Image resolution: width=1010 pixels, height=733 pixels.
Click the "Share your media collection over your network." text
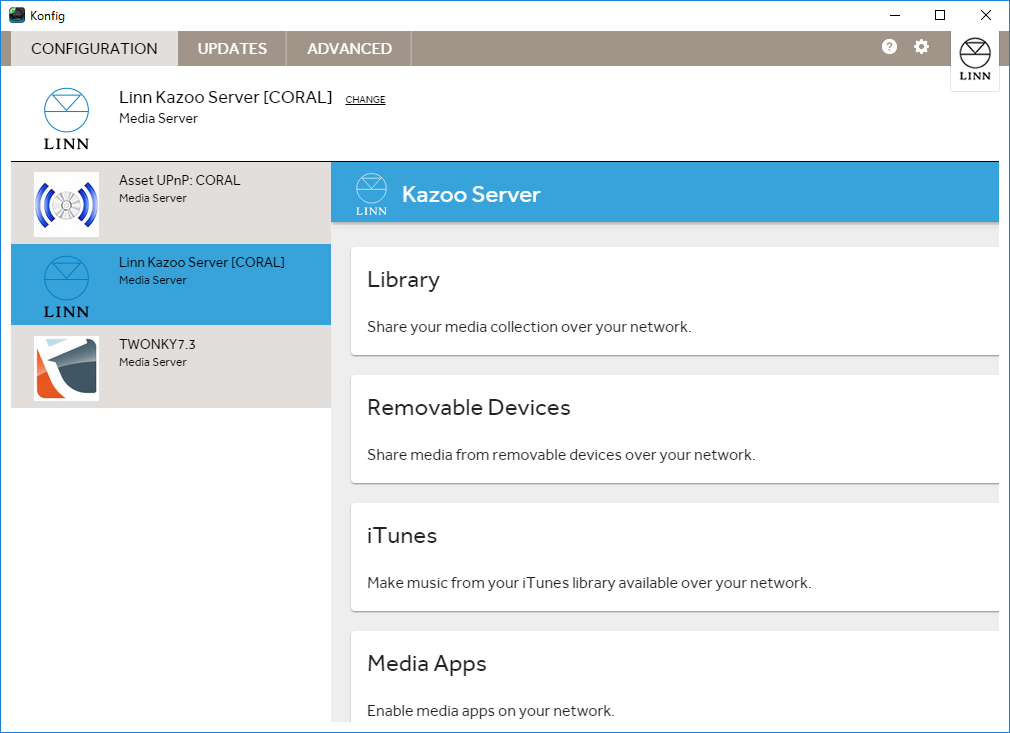(529, 327)
